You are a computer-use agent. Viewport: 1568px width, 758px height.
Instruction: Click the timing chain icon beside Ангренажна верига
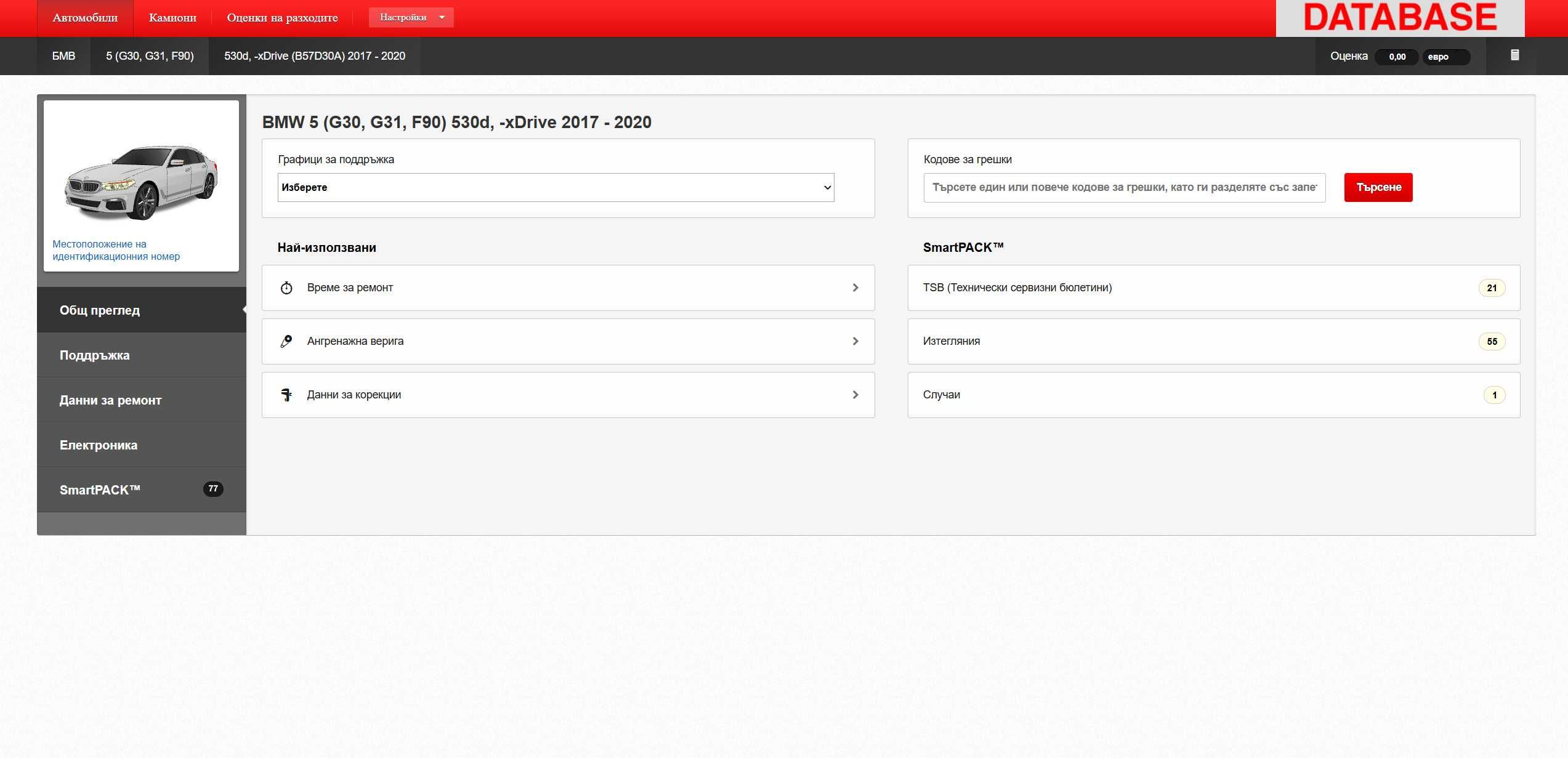(x=286, y=341)
